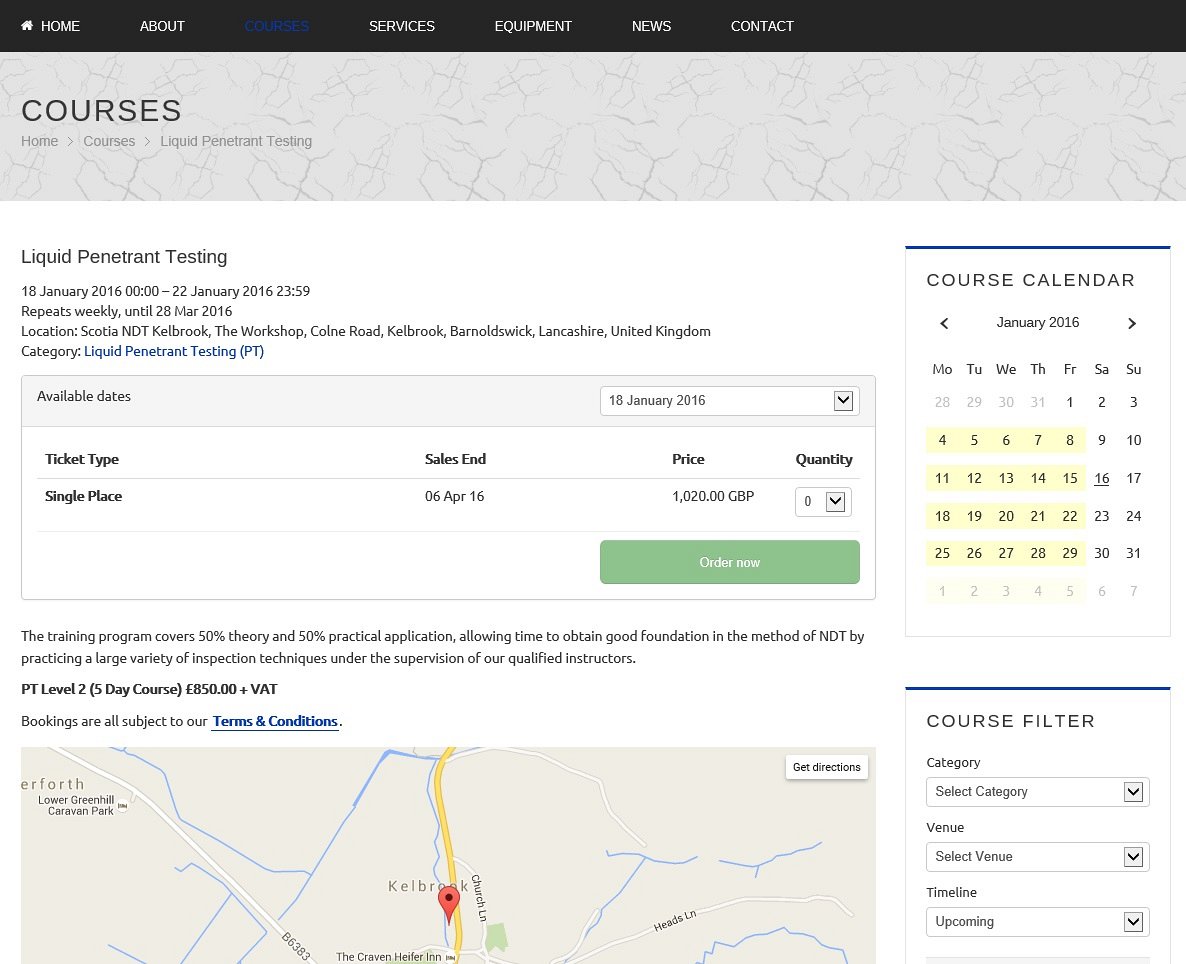Image resolution: width=1186 pixels, height=964 pixels.
Task: Select January 29 in the calendar
Action: 1070,553
